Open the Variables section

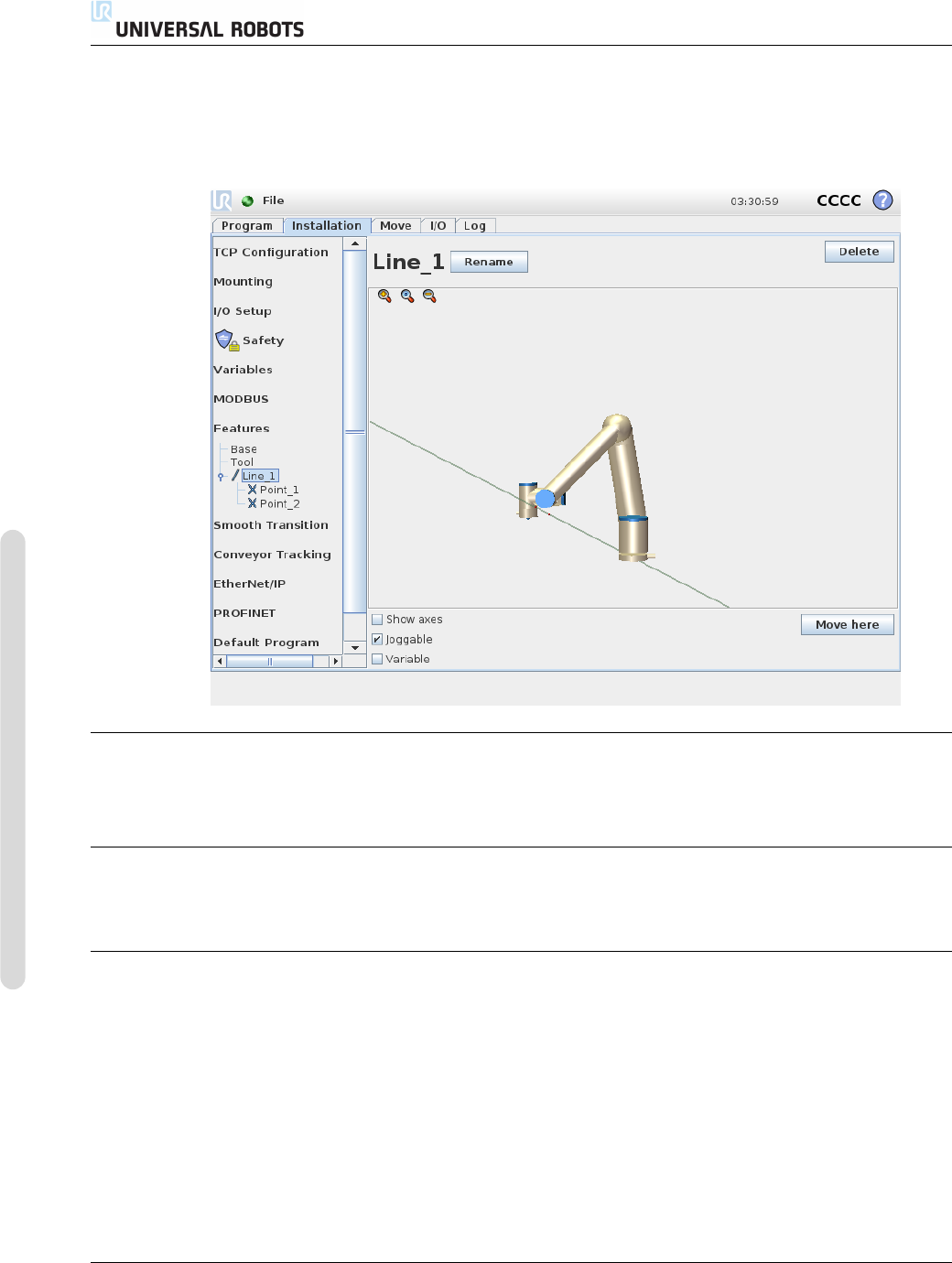click(x=243, y=370)
